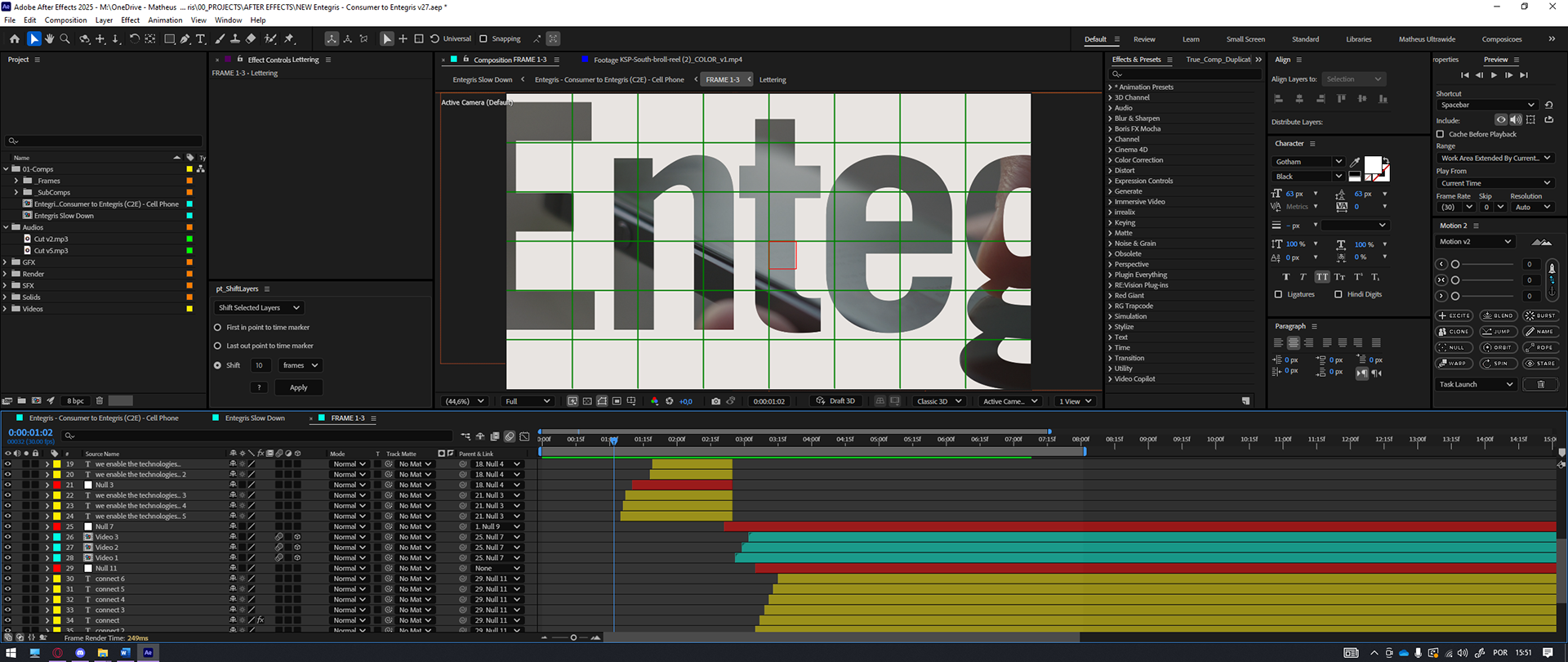The width and height of the screenshot is (1568, 662).
Task: Select the Pen tool
Action: pos(185,38)
